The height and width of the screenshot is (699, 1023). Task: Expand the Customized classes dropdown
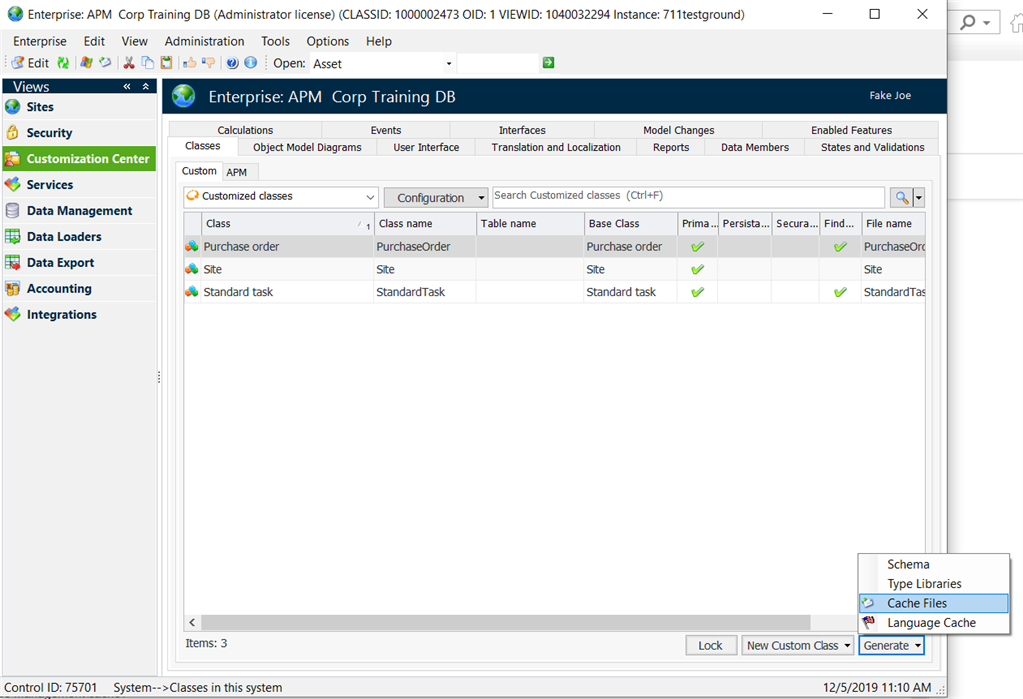[x=370, y=198]
